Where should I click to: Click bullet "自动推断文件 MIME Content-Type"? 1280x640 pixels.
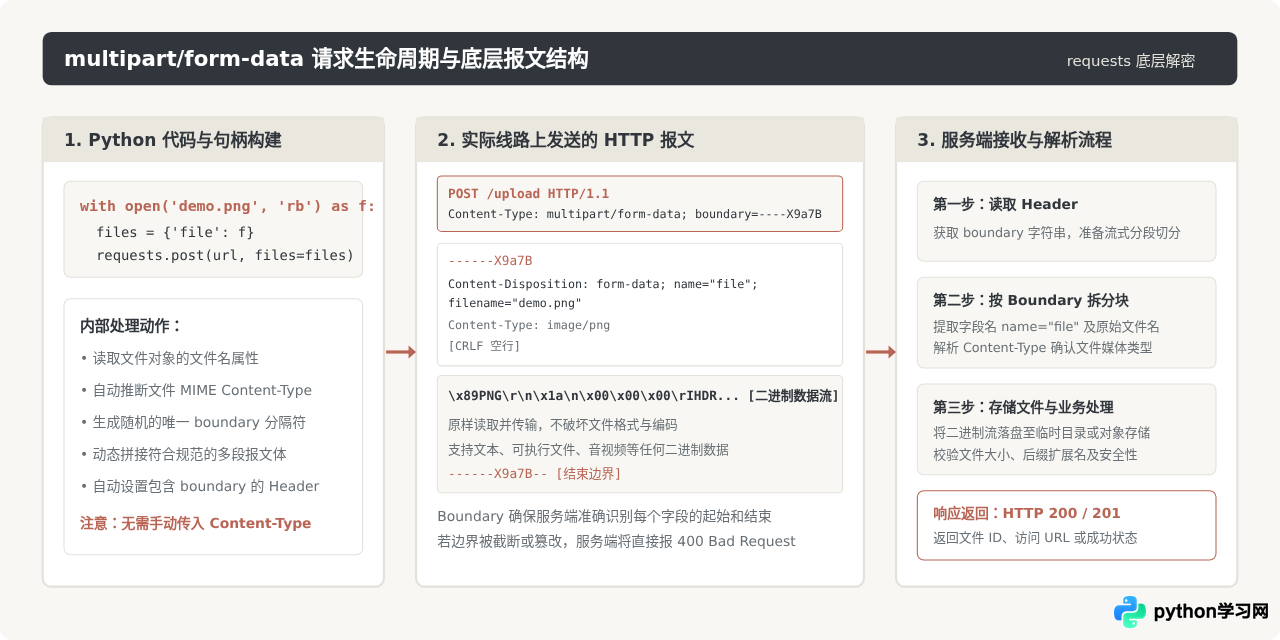coord(196,390)
